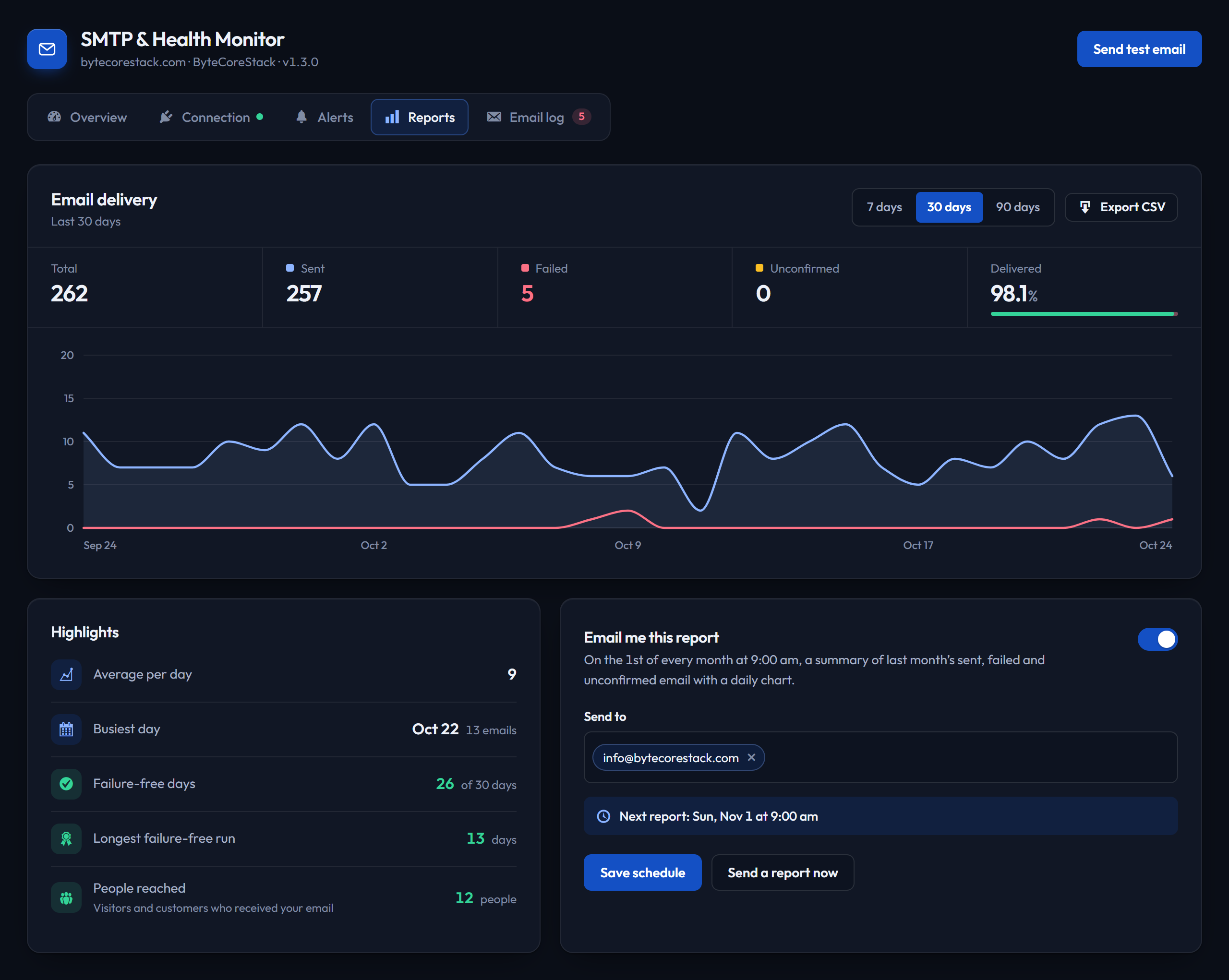Image resolution: width=1229 pixels, height=980 pixels.
Task: Click the Send to label
Action: point(605,717)
